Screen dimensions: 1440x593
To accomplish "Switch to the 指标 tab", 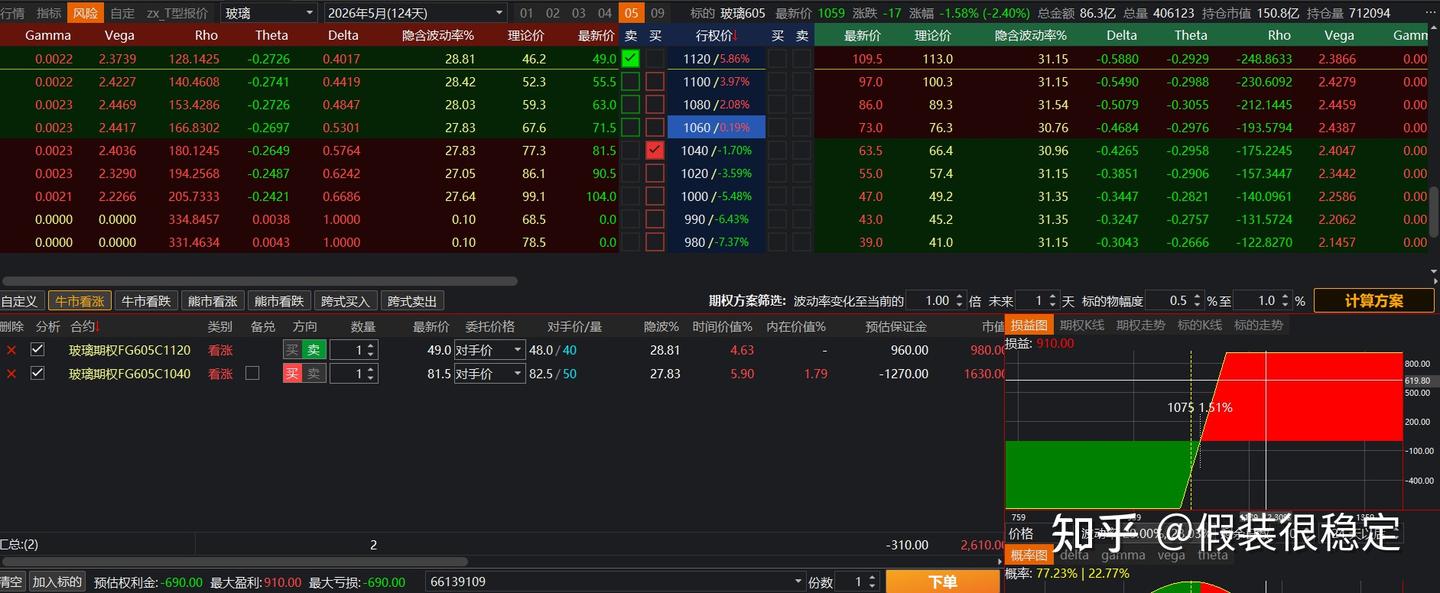I will click(49, 13).
